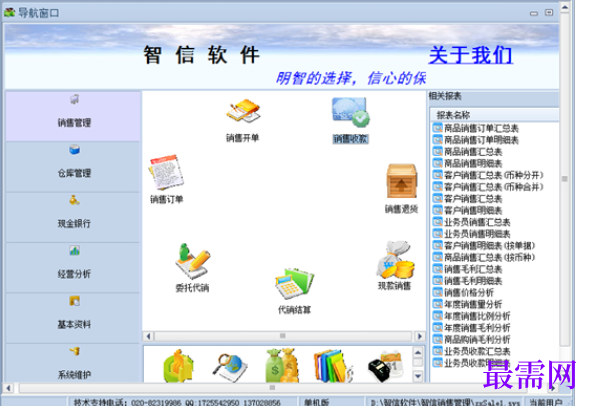Click the 报表名称 column header
Screen dimensions: 595x406
click(x=494, y=115)
